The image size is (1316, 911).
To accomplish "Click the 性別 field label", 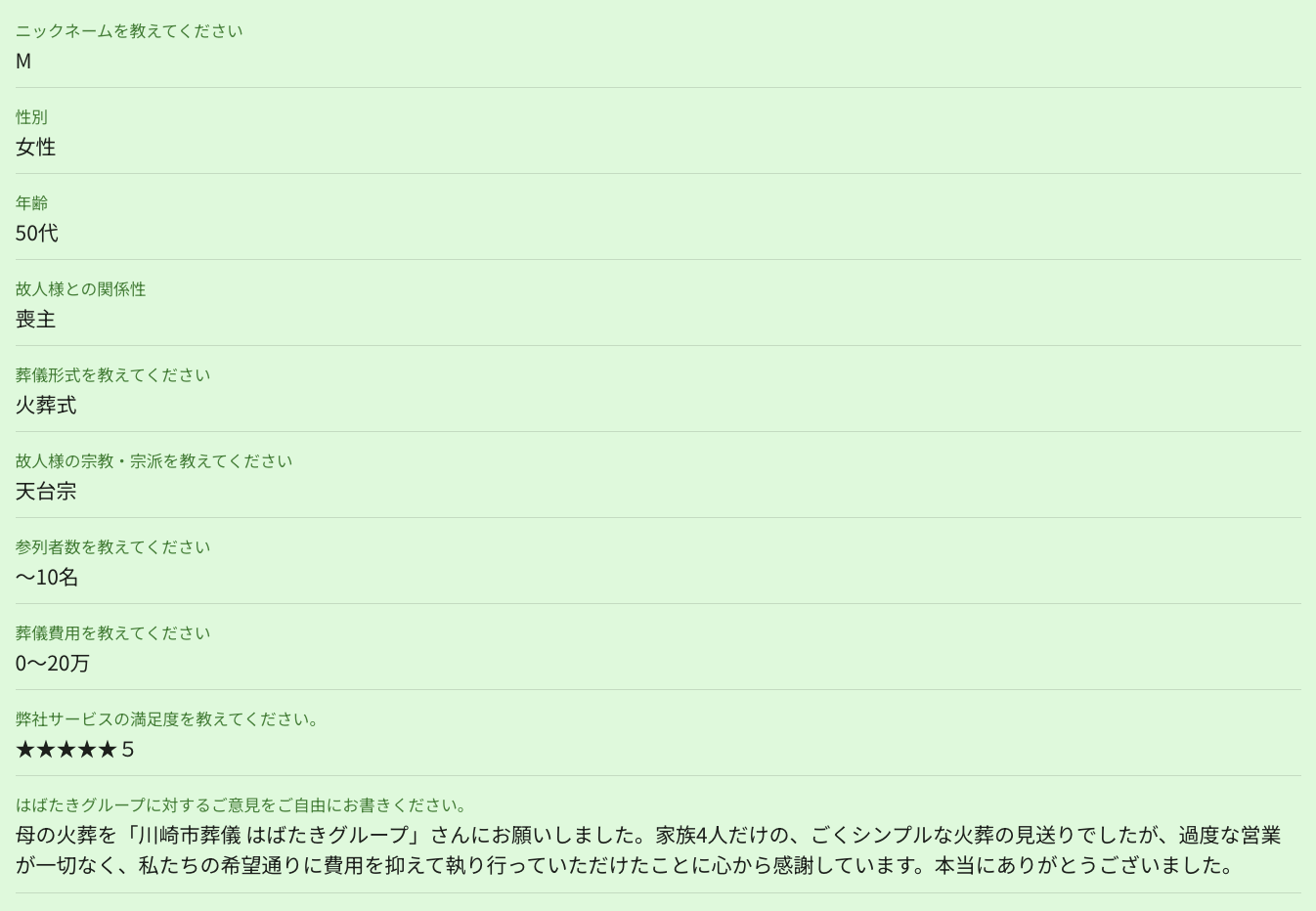I will tap(31, 117).
